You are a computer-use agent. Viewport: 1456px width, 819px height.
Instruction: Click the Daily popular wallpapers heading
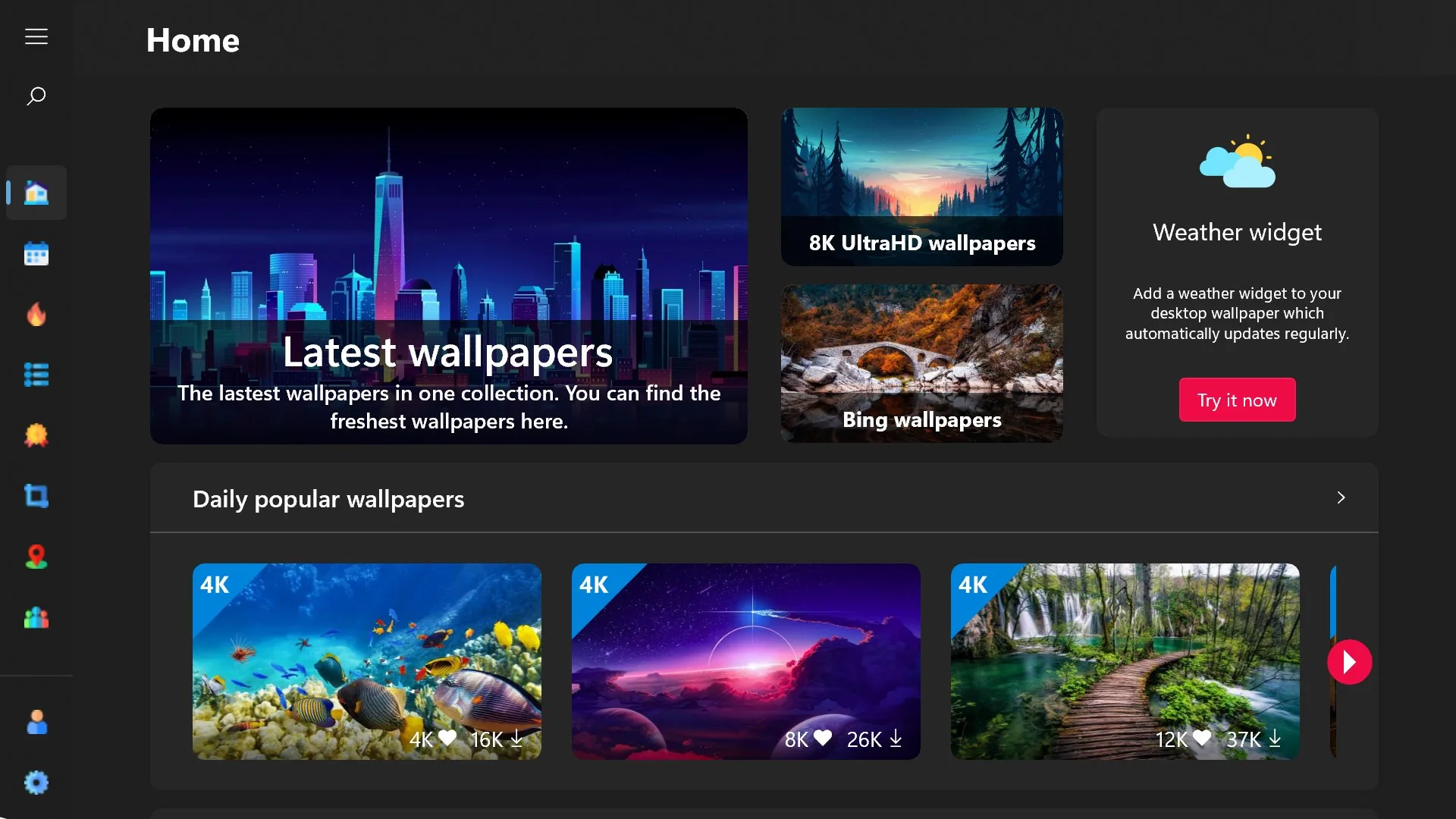click(328, 499)
